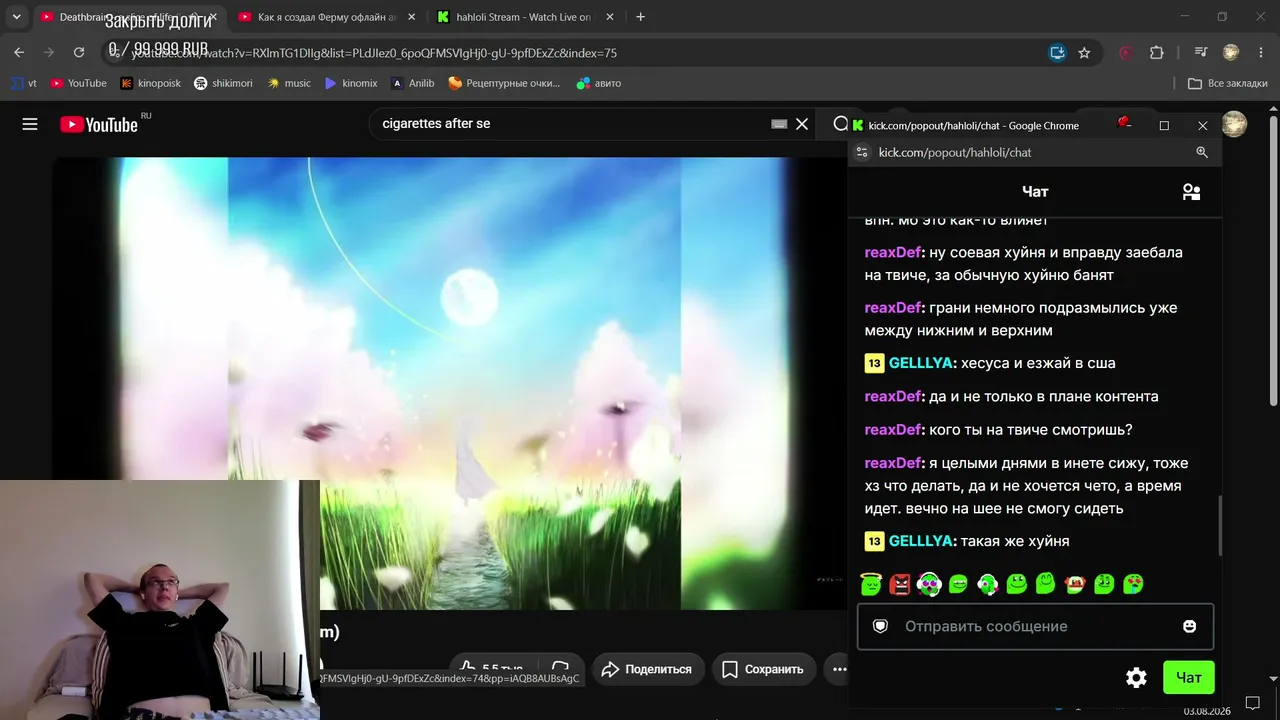1280x720 pixels.
Task: Switch to the Deathbrain YouTube tab
Action: [x=128, y=17]
